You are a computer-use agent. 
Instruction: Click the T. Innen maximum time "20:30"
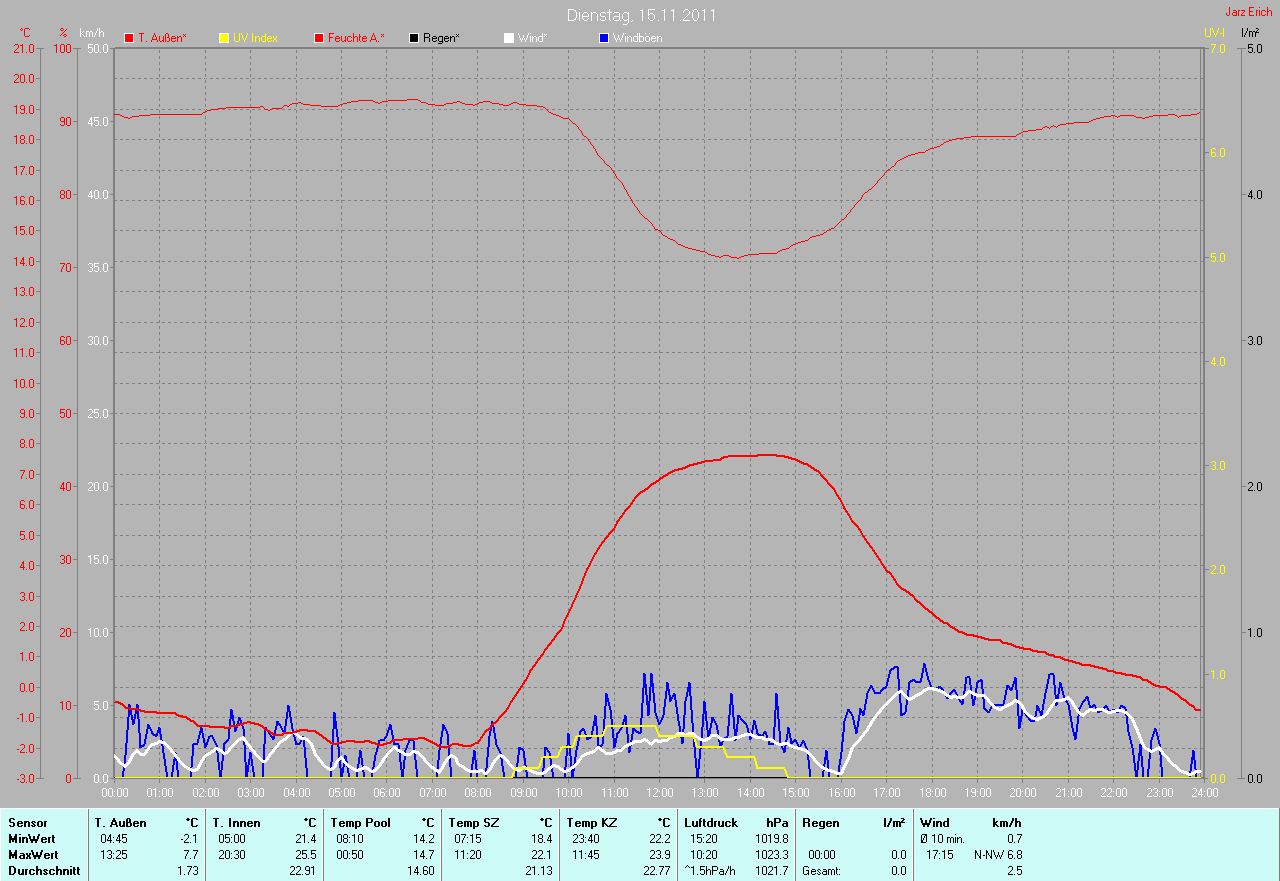pos(232,855)
